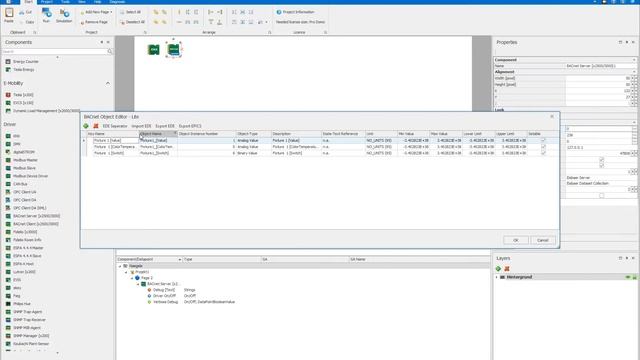The width and height of the screenshot is (640, 360).
Task: Open the Tools ribbon tab
Action: (65, 2)
